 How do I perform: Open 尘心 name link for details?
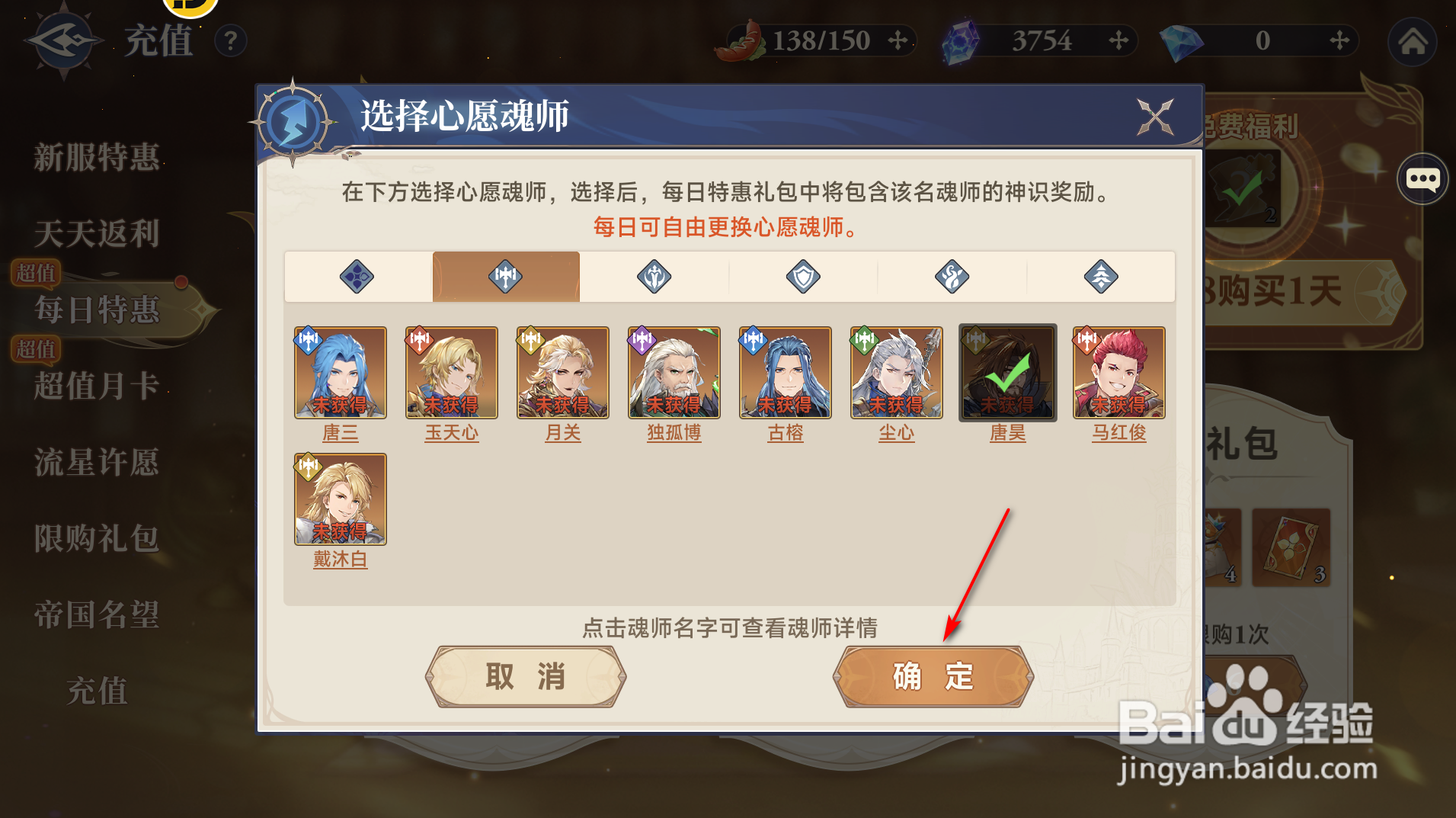pos(897,433)
